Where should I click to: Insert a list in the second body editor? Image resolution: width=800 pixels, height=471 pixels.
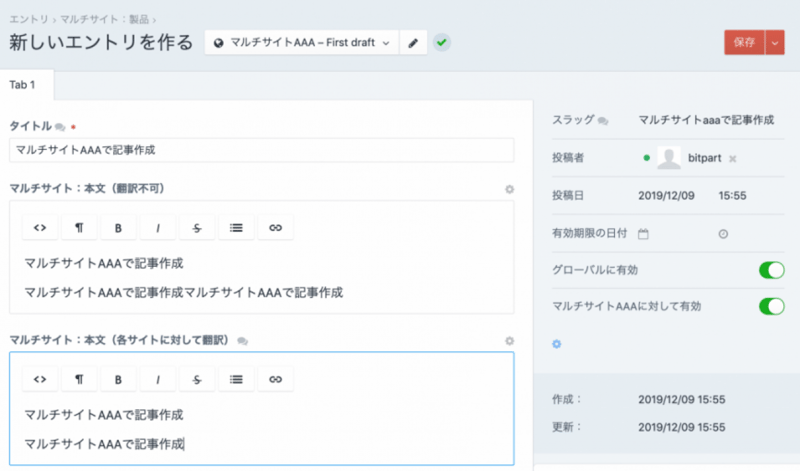(x=236, y=379)
